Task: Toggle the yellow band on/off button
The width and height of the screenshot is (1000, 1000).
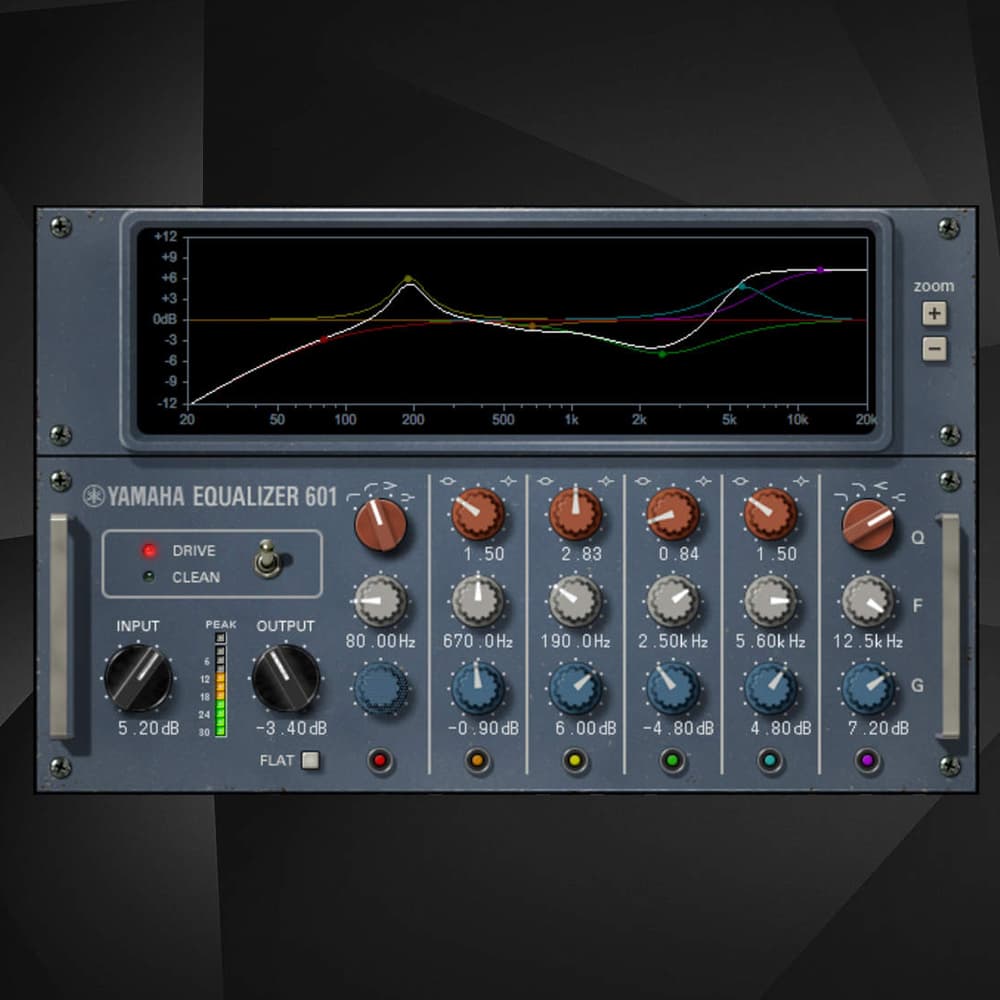Action: click(x=575, y=760)
